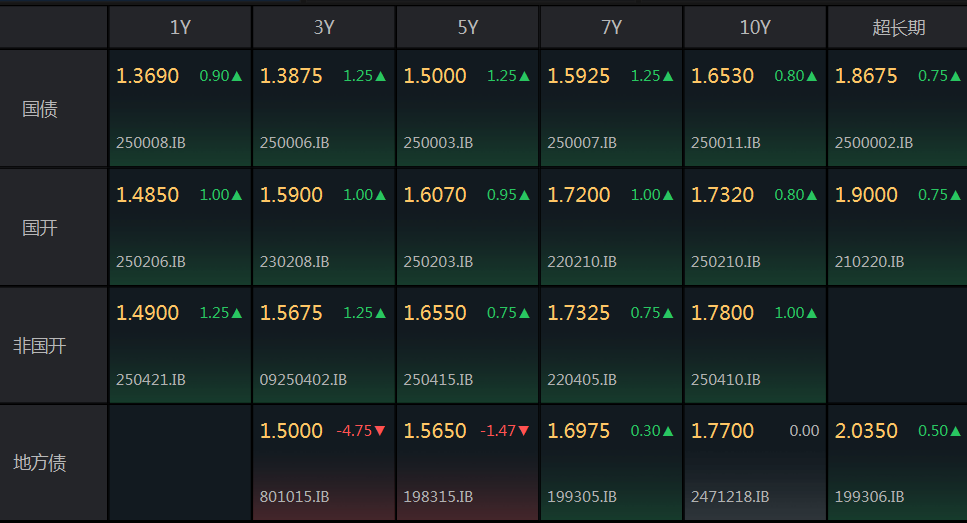Click the 非国开 10Y yield 1.7800
Viewport: 967px width, 523px height.
pyautogui.click(x=722, y=313)
